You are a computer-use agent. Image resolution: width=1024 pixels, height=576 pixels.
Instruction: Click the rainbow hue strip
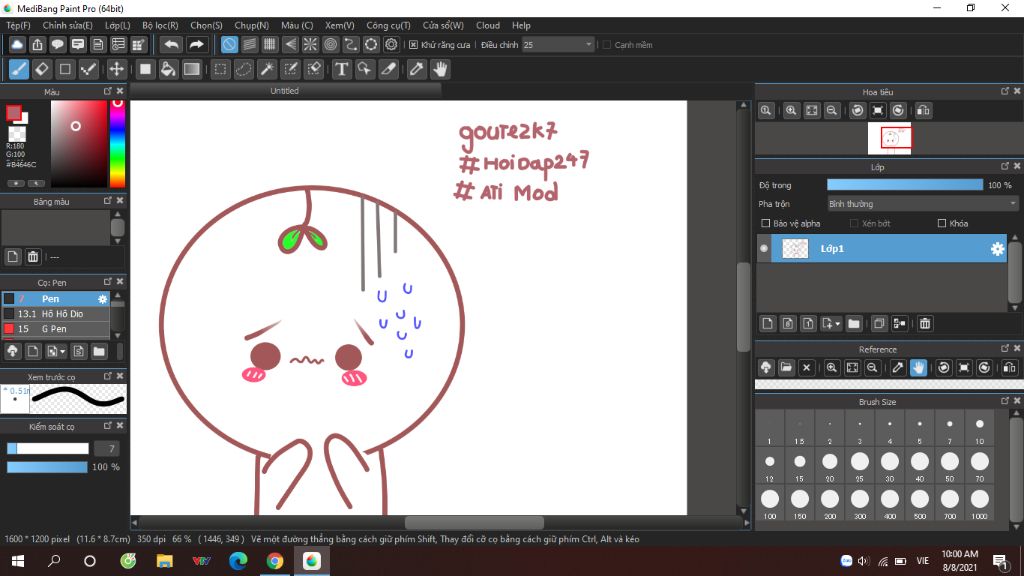pos(117,144)
